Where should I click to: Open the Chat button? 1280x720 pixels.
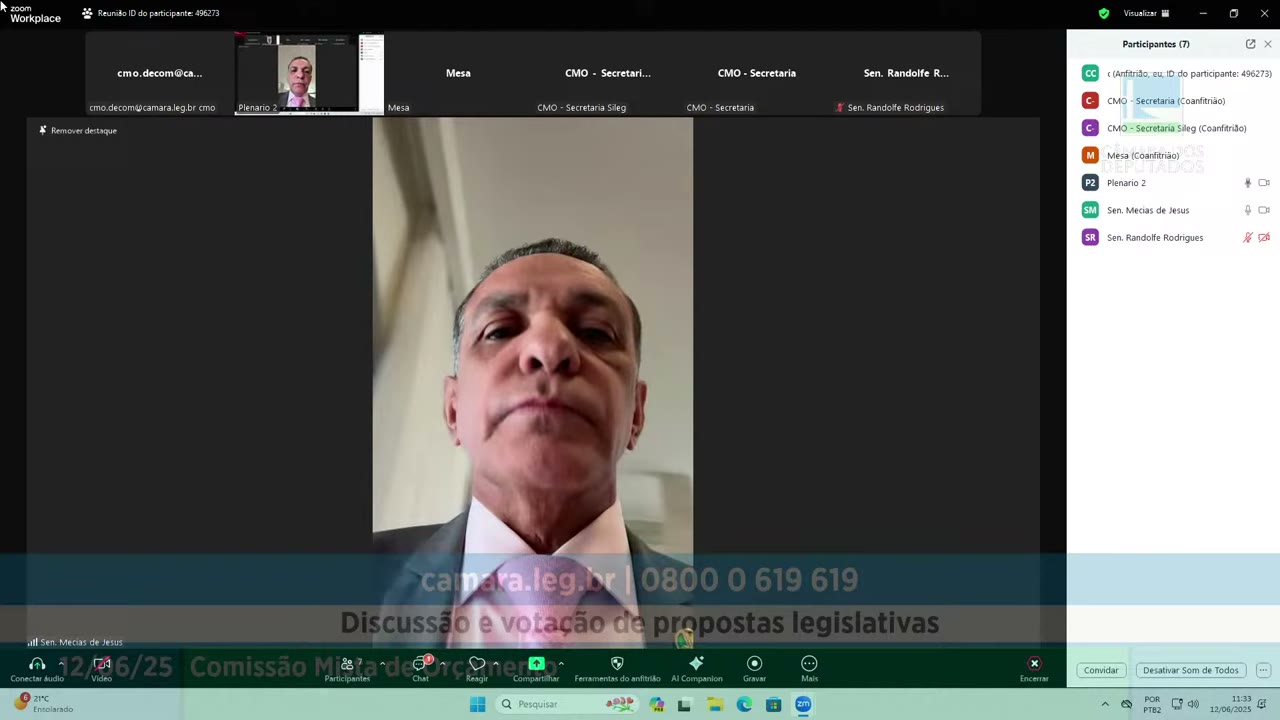(x=421, y=668)
